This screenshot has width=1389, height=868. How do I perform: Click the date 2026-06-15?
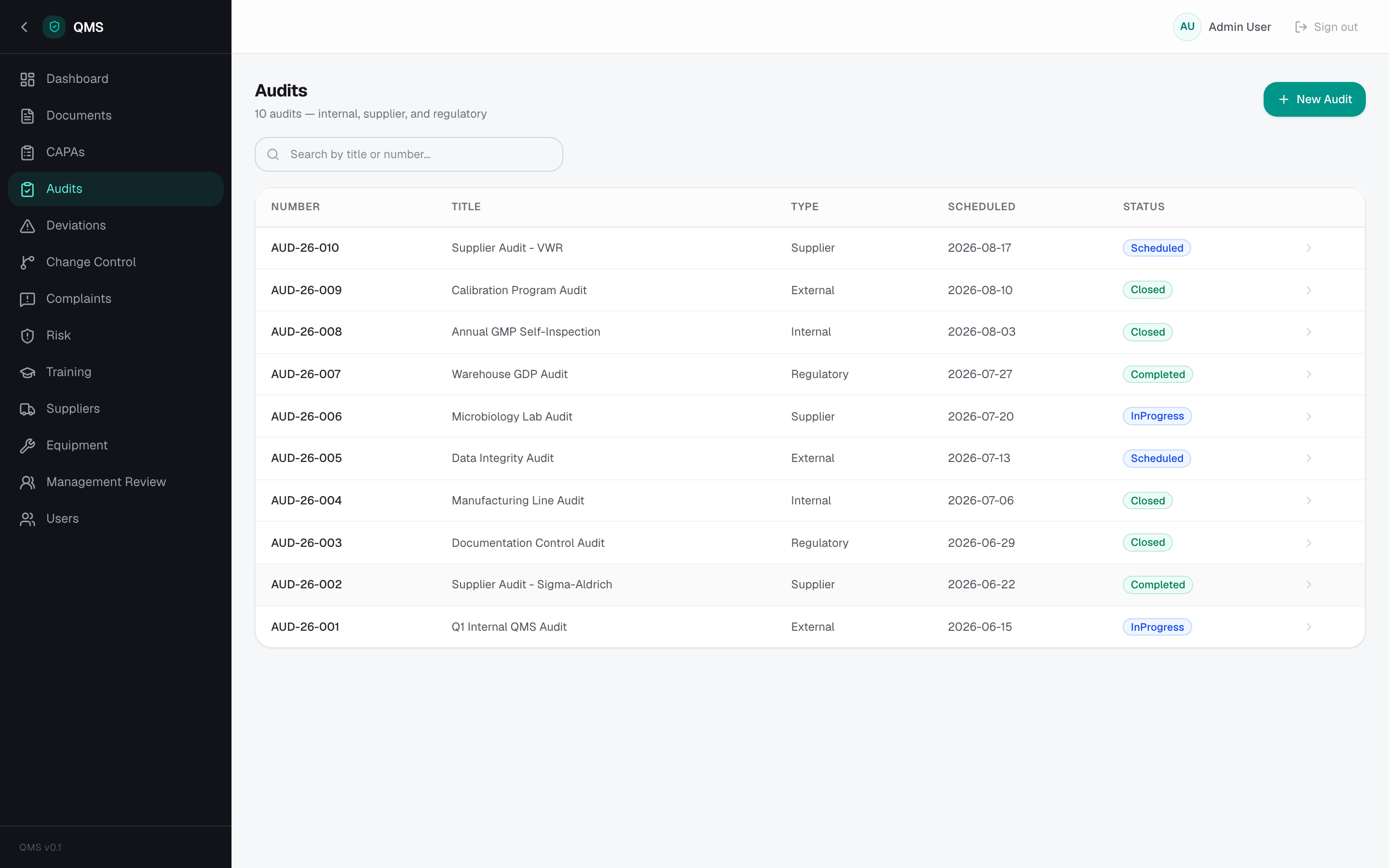pyautogui.click(x=980, y=627)
